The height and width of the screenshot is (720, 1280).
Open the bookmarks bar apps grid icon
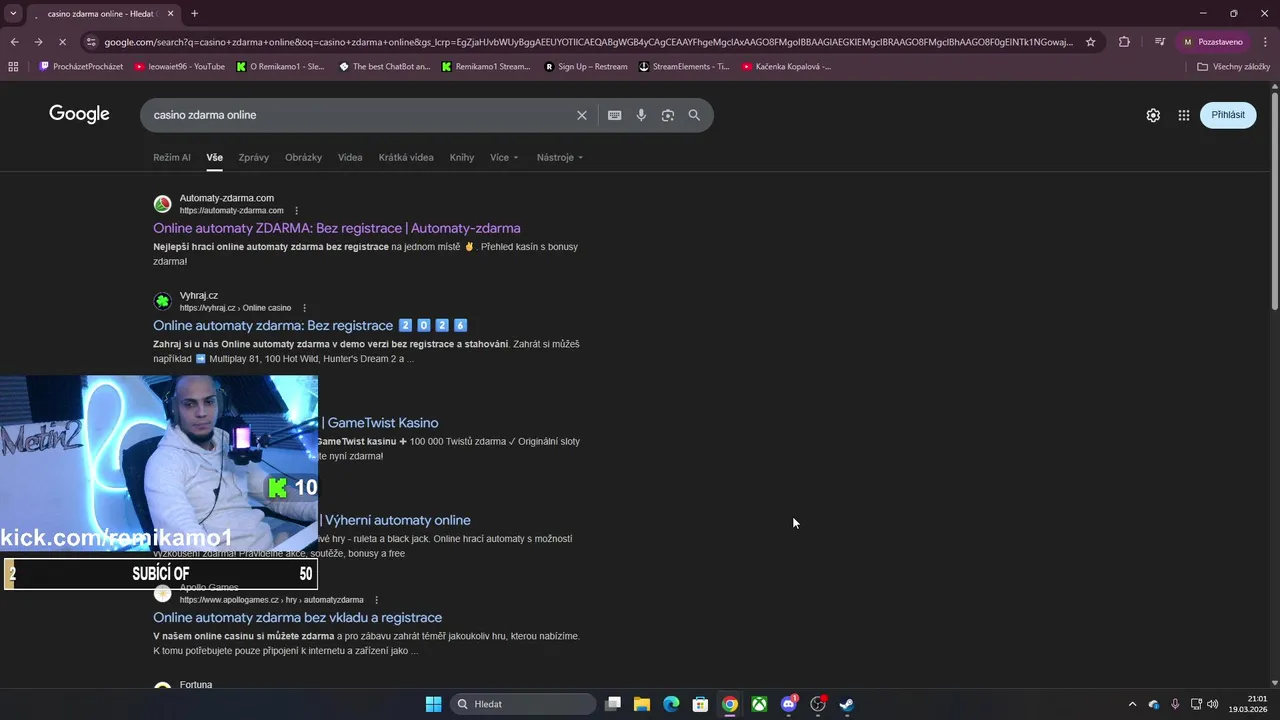pos(13,67)
